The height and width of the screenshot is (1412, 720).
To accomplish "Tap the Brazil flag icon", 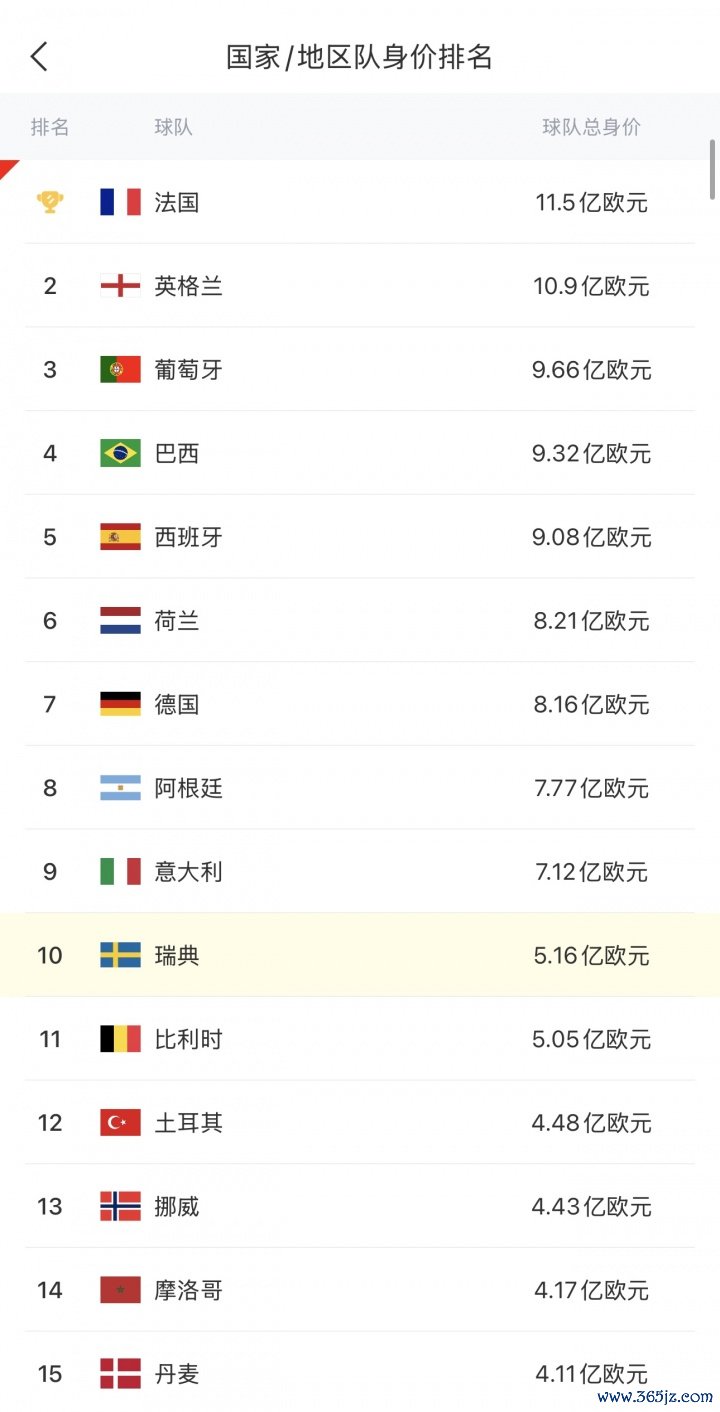I will (x=120, y=453).
